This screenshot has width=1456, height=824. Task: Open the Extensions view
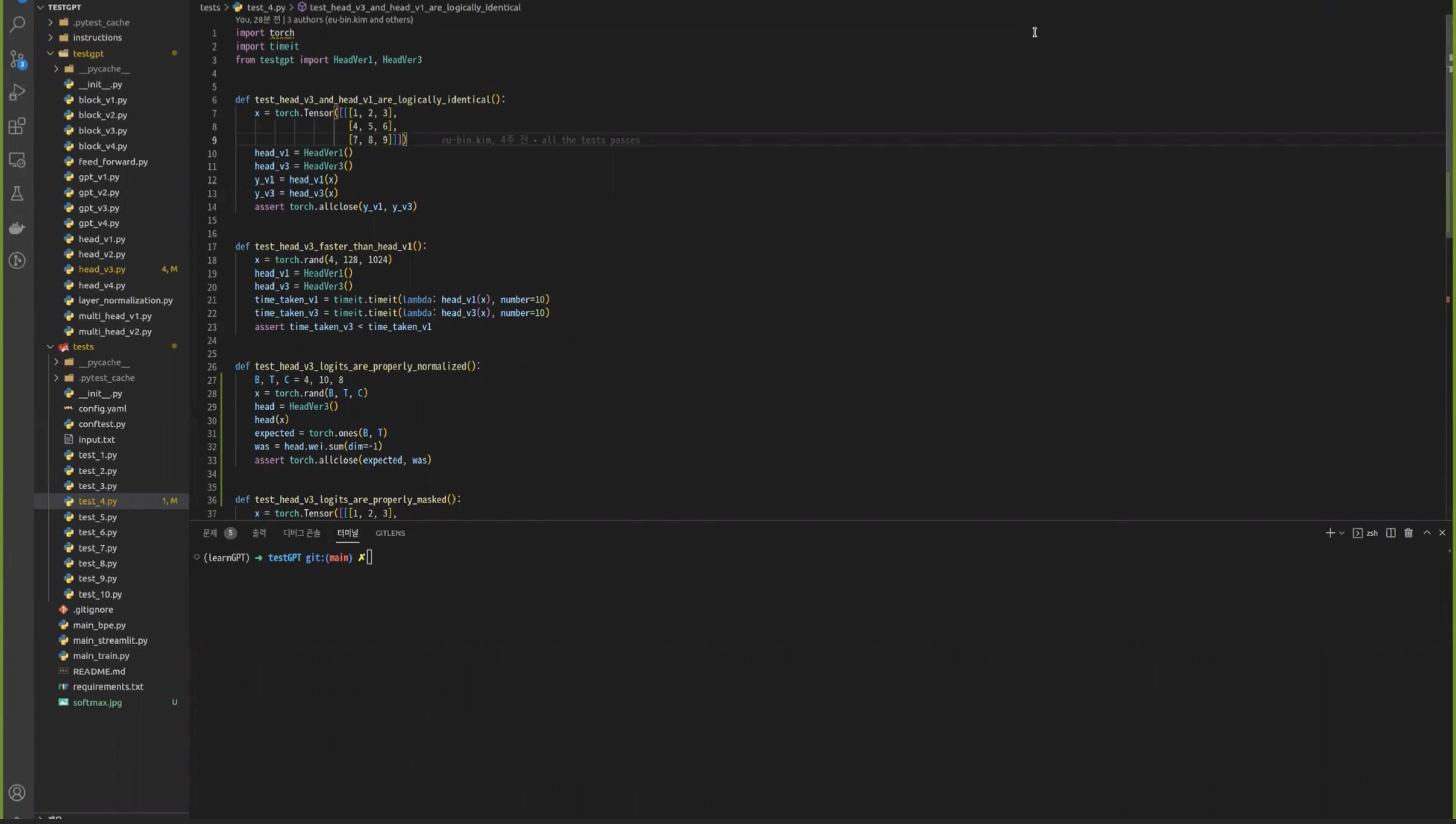pyautogui.click(x=17, y=126)
